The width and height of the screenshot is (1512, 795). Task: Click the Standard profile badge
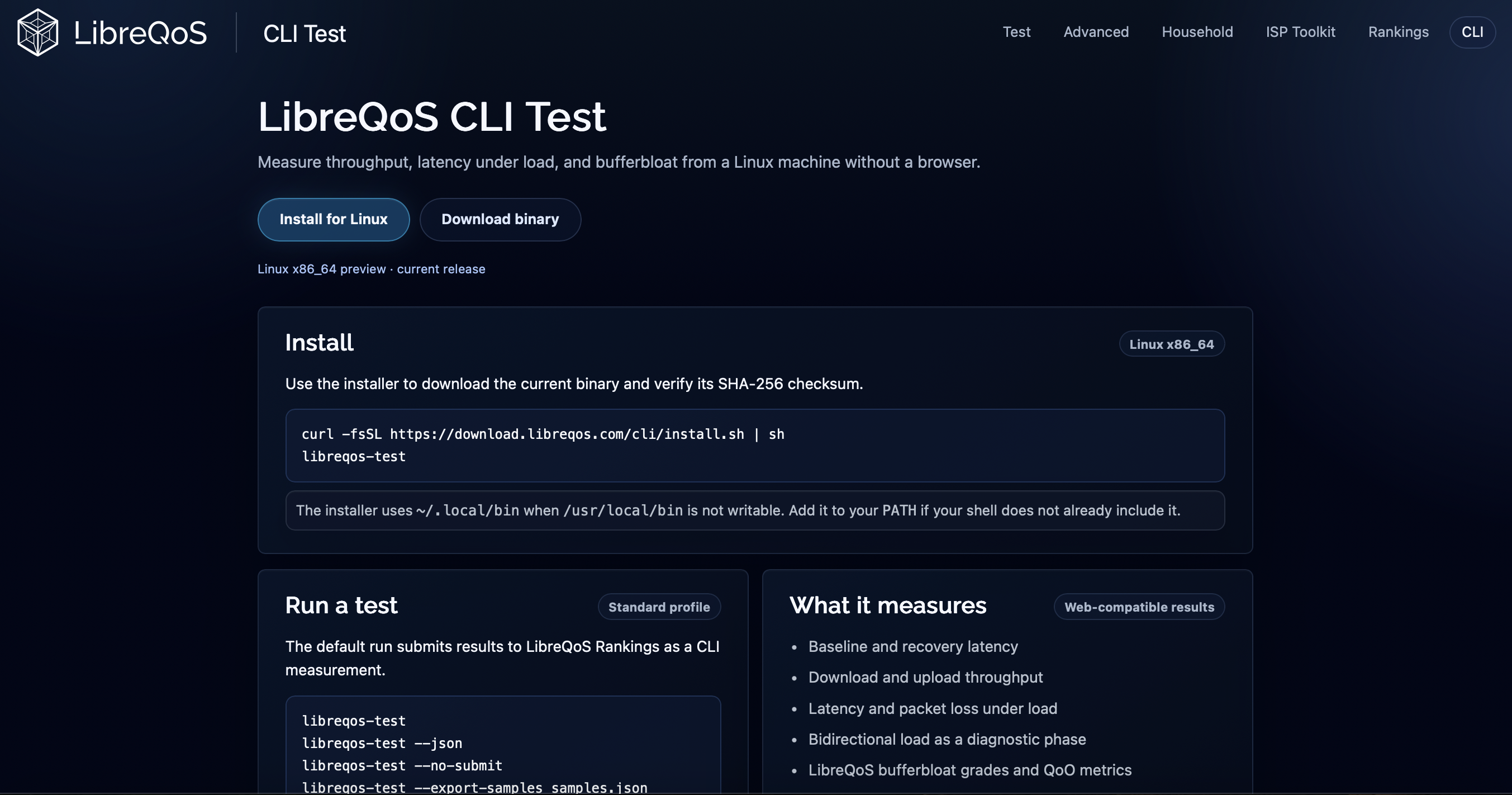pos(659,607)
